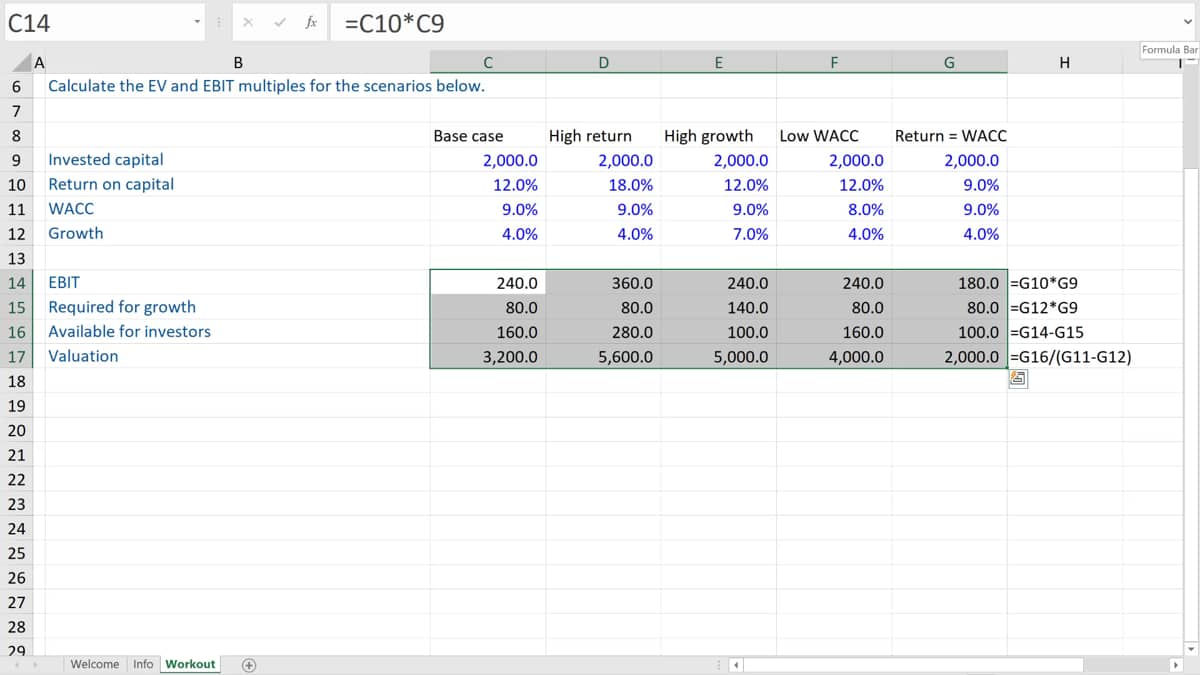1200x675 pixels.
Task: Select High growth Growth cell 7.0%
Action: click(718, 234)
